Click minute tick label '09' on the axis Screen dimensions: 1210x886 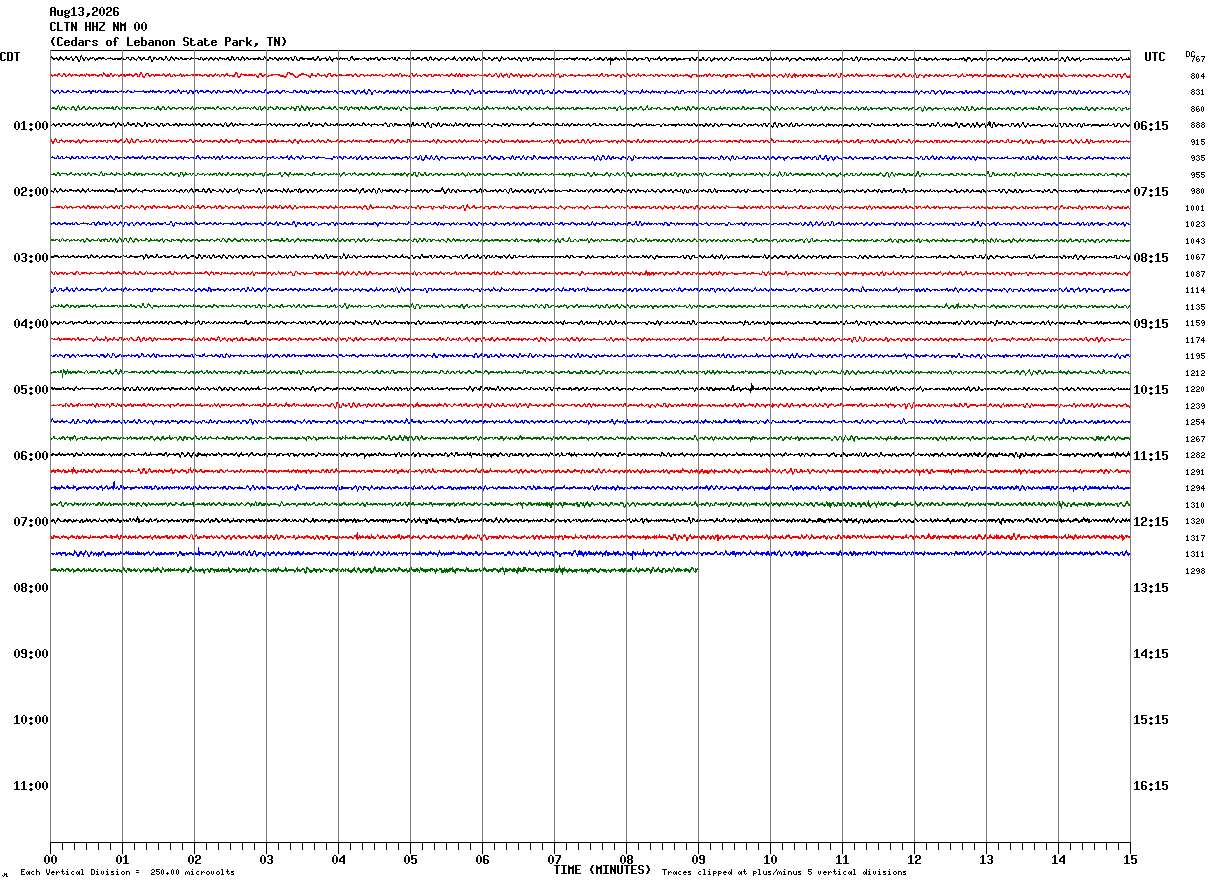698,860
